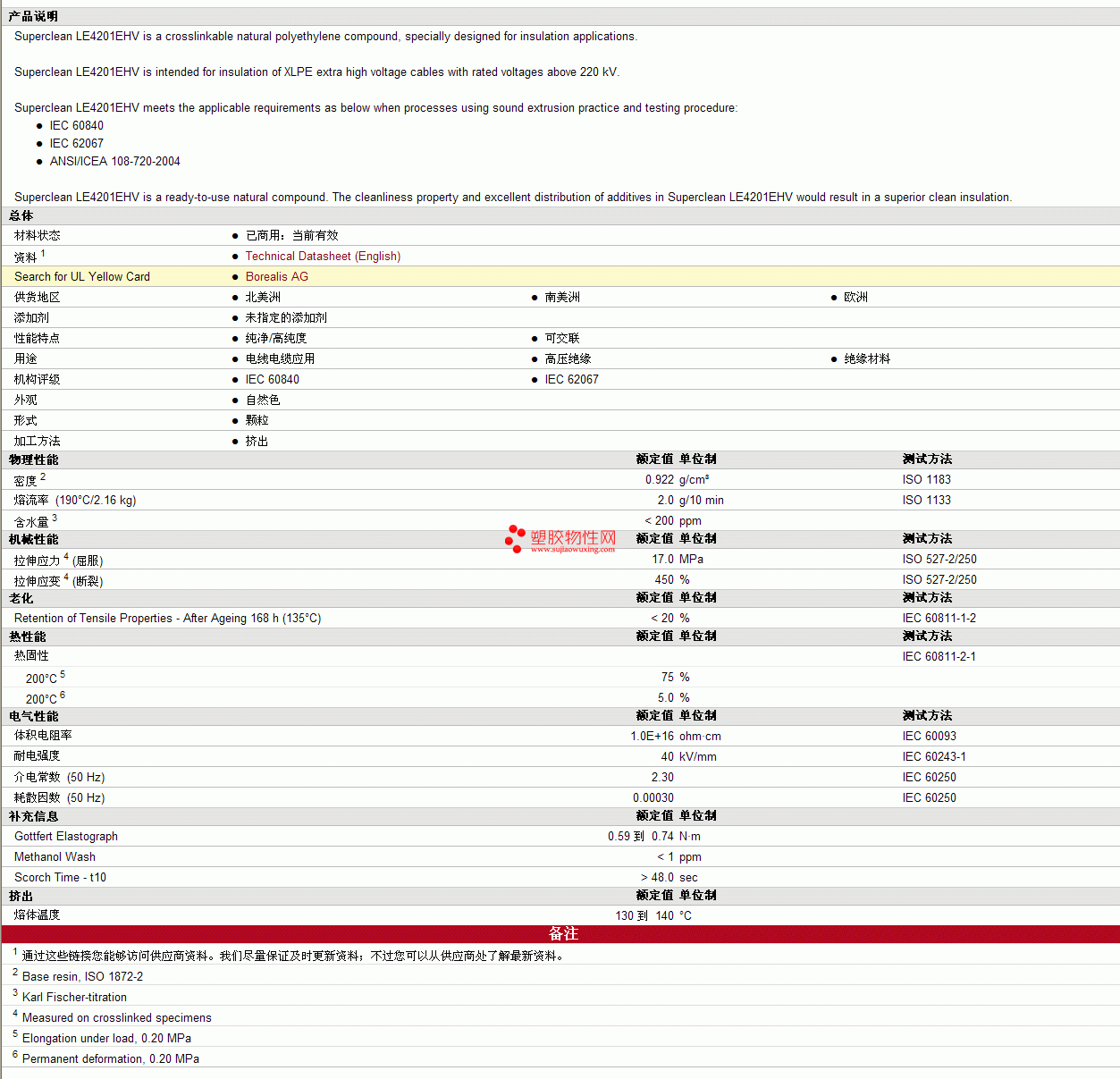Select the 老化 section header

coord(21,598)
